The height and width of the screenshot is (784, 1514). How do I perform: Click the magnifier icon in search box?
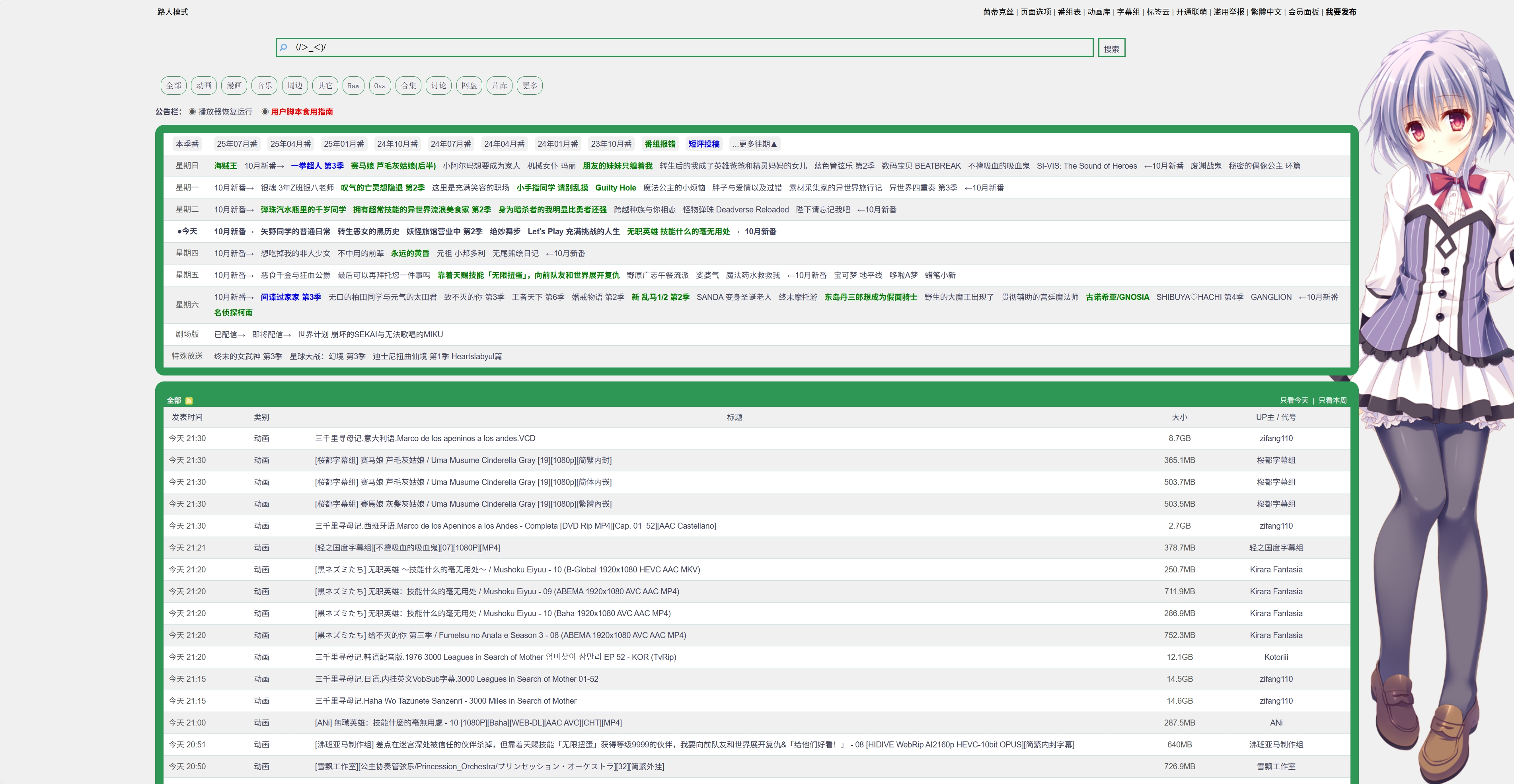click(x=283, y=47)
